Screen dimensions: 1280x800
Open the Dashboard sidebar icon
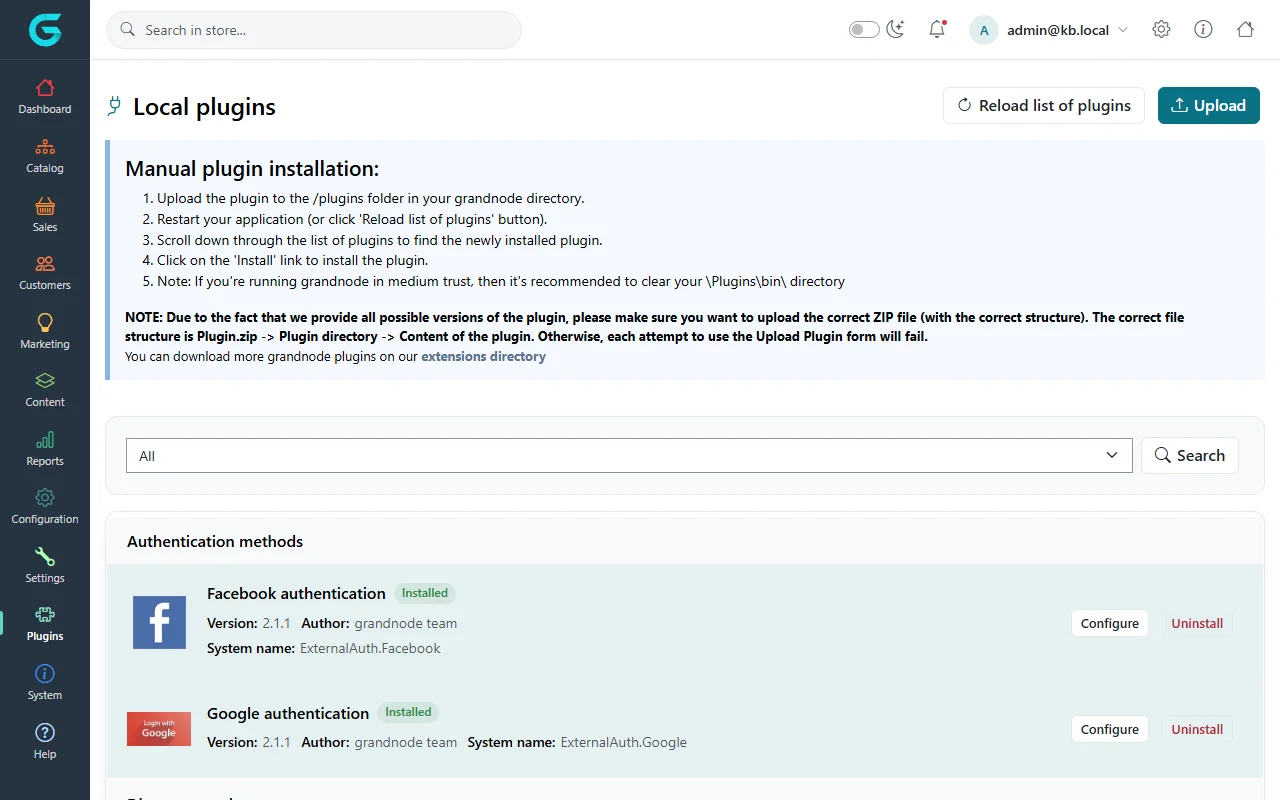click(x=45, y=88)
